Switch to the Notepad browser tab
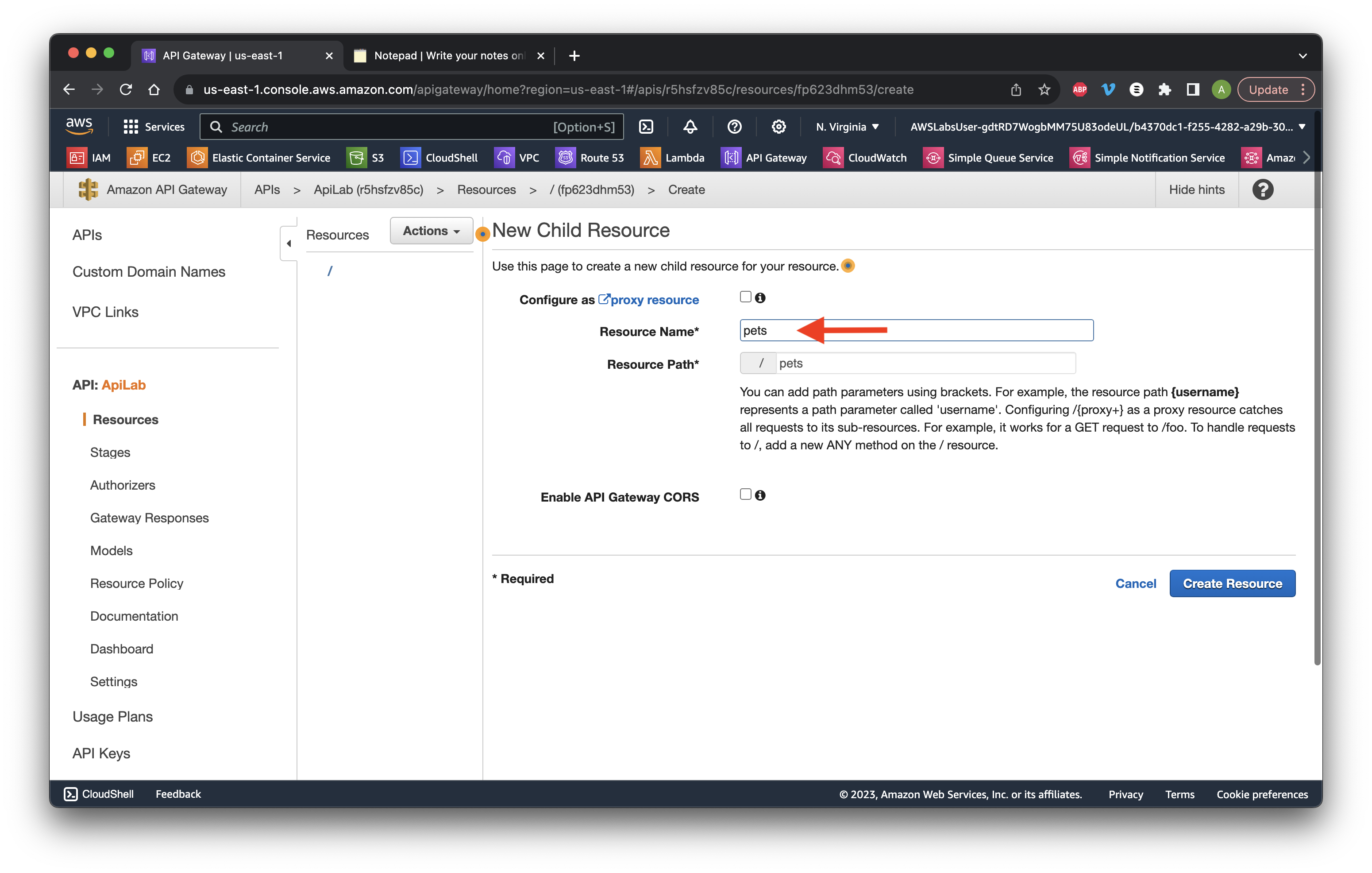1372x873 pixels. tap(449, 55)
